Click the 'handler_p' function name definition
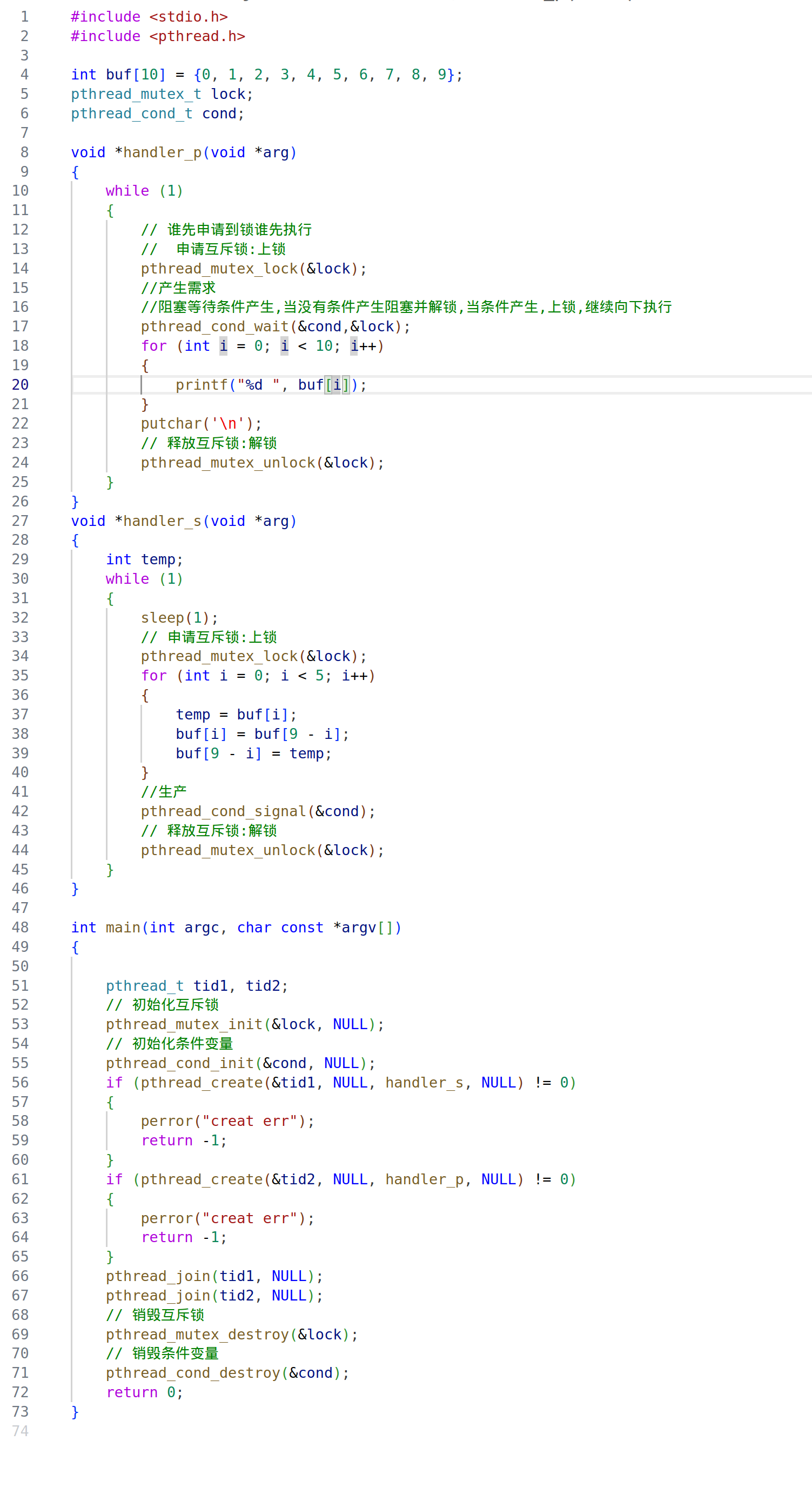 click(x=162, y=152)
